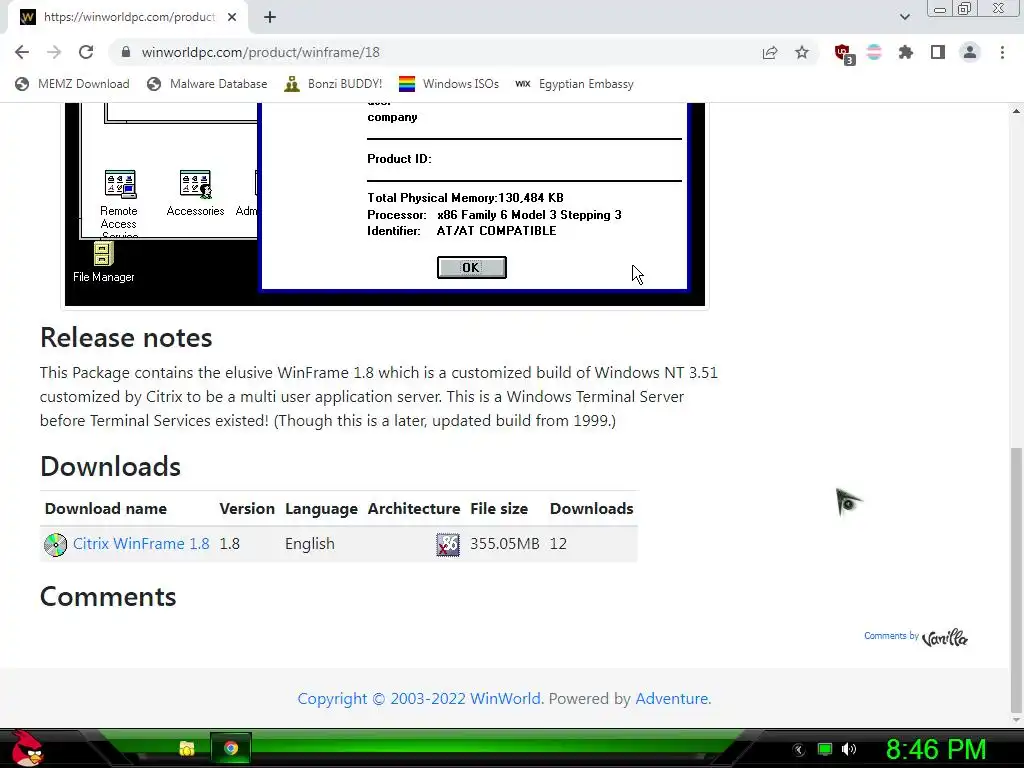Open MEMZ Download bookmark

pyautogui.click(x=72, y=84)
